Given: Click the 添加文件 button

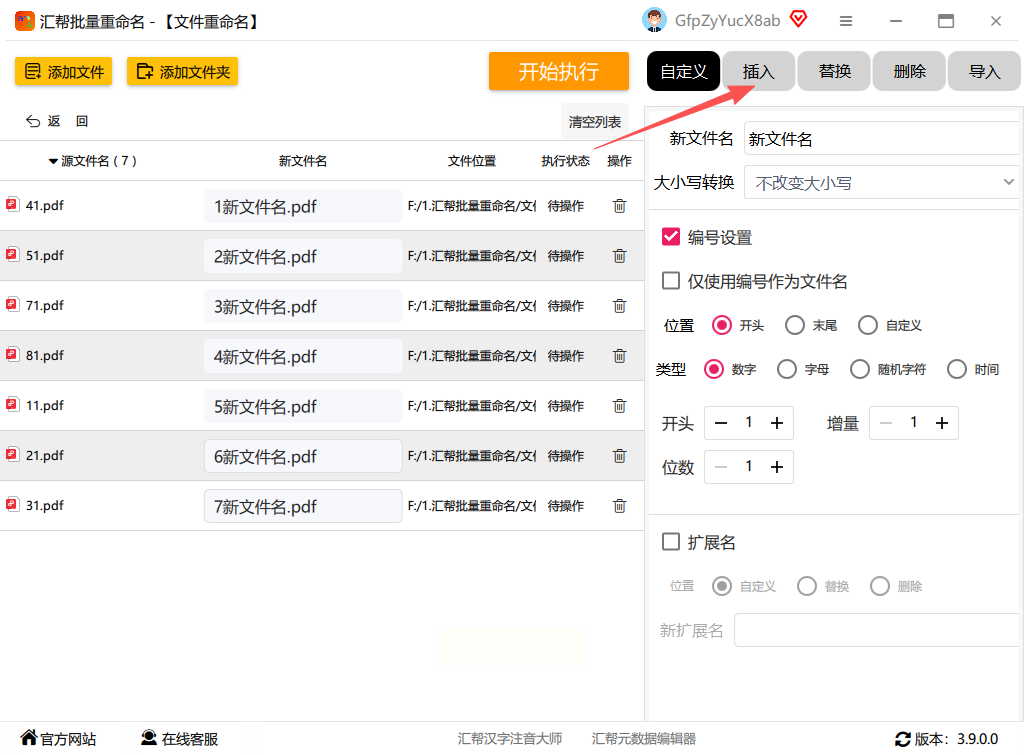Looking at the screenshot, I should [64, 71].
